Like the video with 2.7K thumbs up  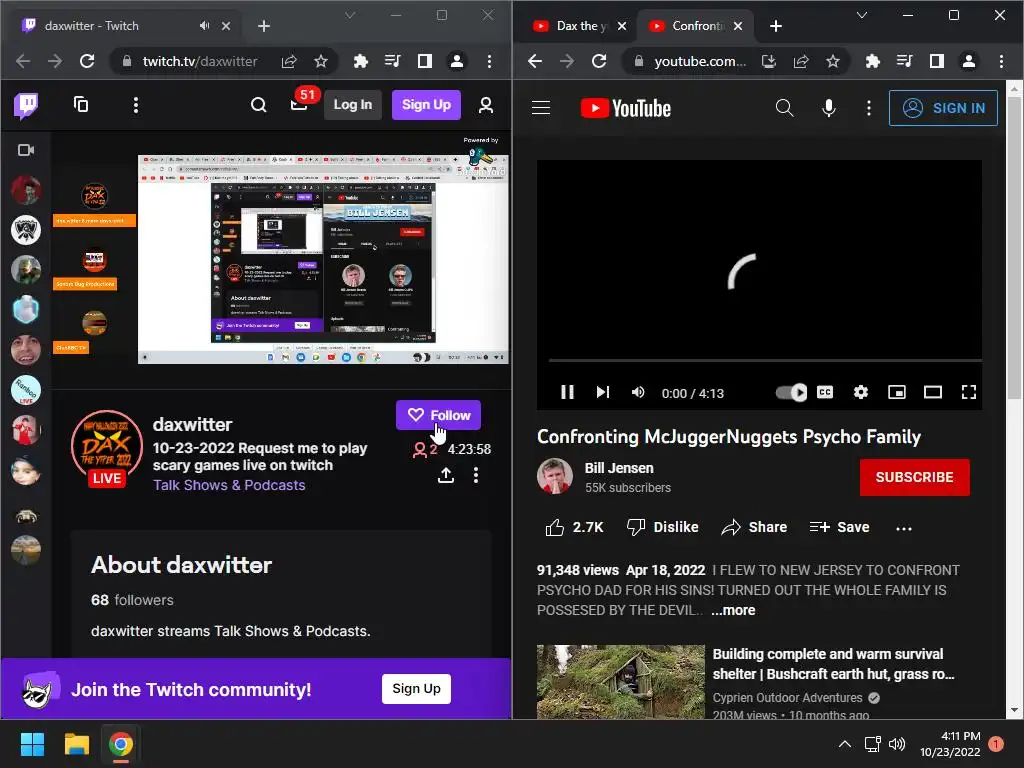pos(574,527)
